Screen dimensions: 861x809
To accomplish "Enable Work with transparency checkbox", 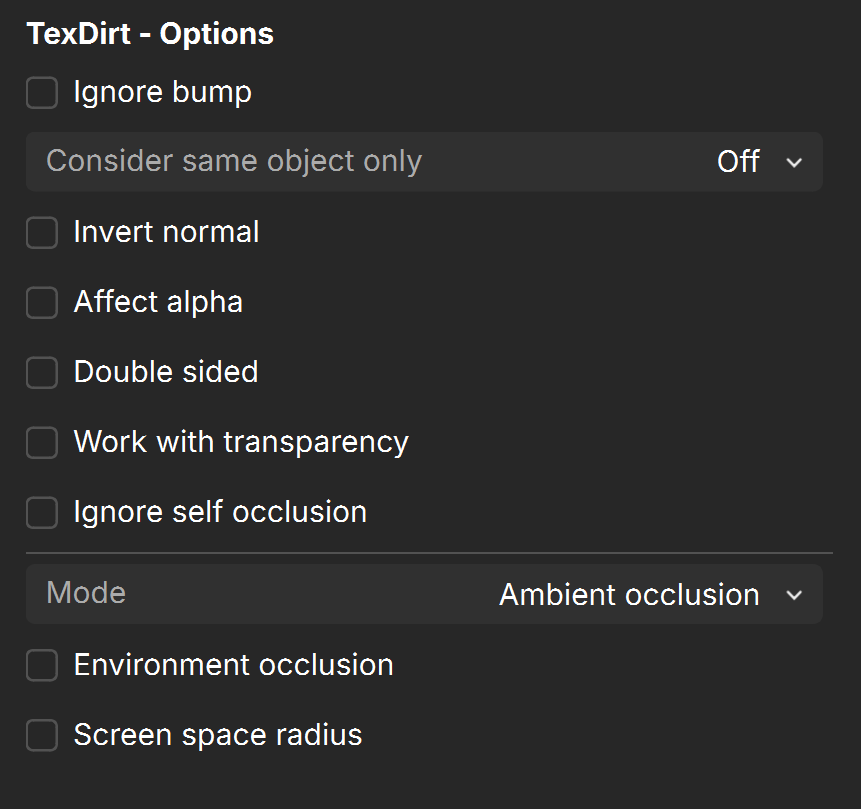I will tap(42, 442).
